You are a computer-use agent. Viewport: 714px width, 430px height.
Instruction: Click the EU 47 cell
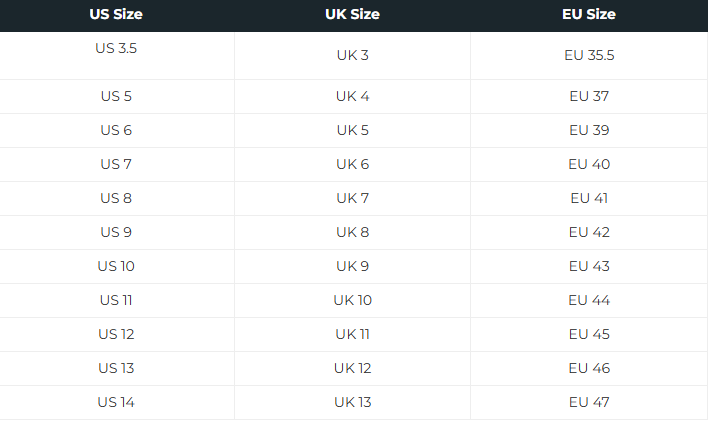589,403
